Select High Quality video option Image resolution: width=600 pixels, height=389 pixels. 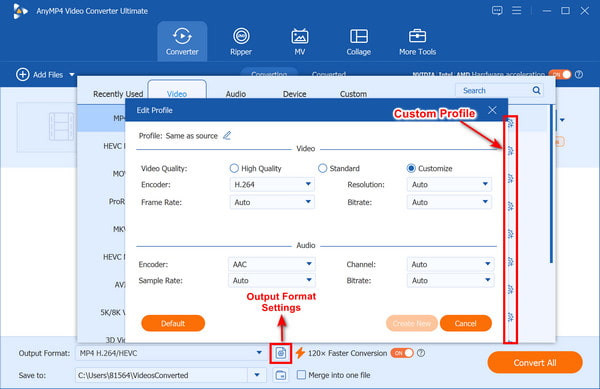pos(234,168)
